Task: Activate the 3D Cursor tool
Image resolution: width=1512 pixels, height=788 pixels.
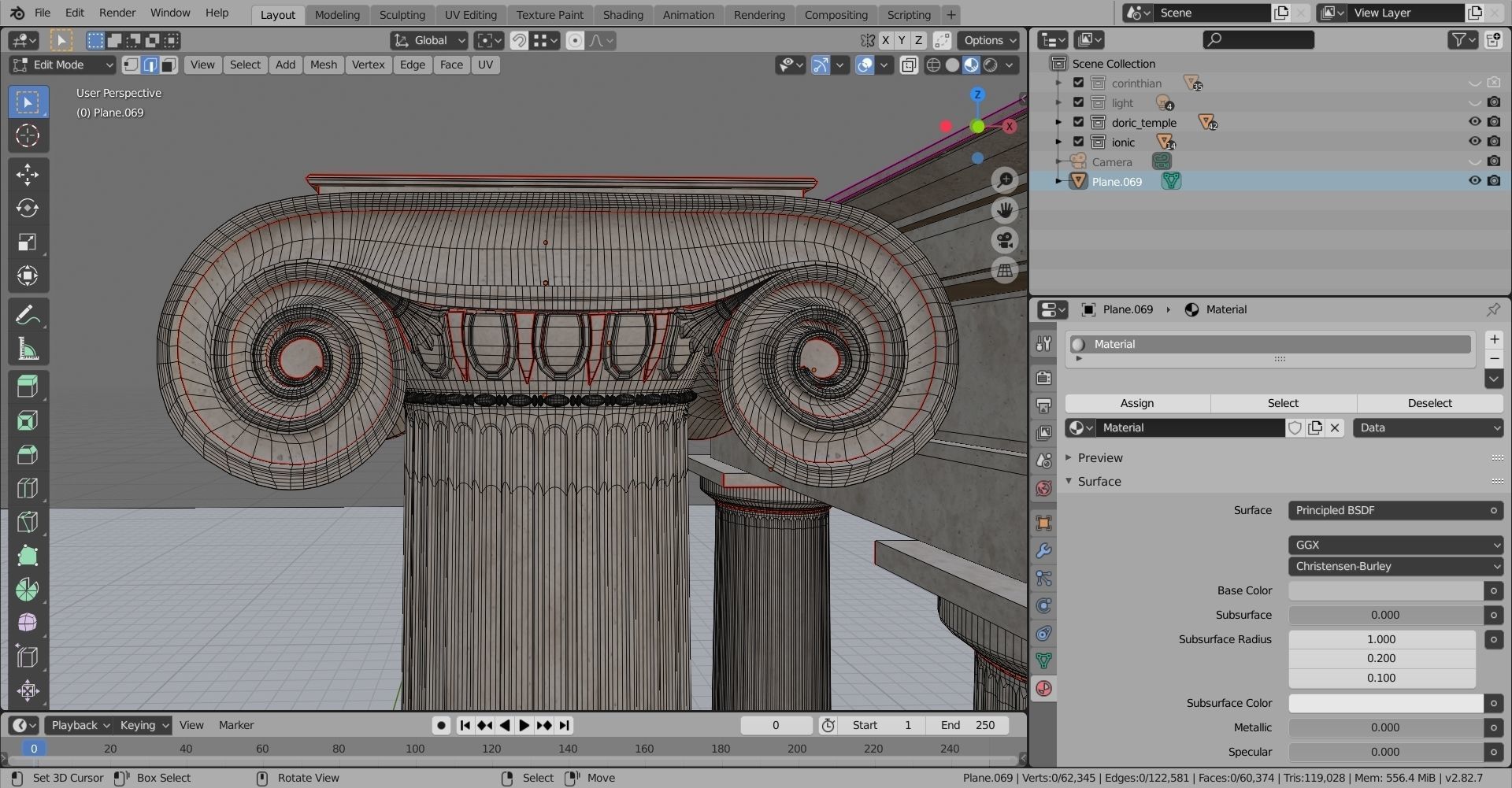Action: coord(28,135)
